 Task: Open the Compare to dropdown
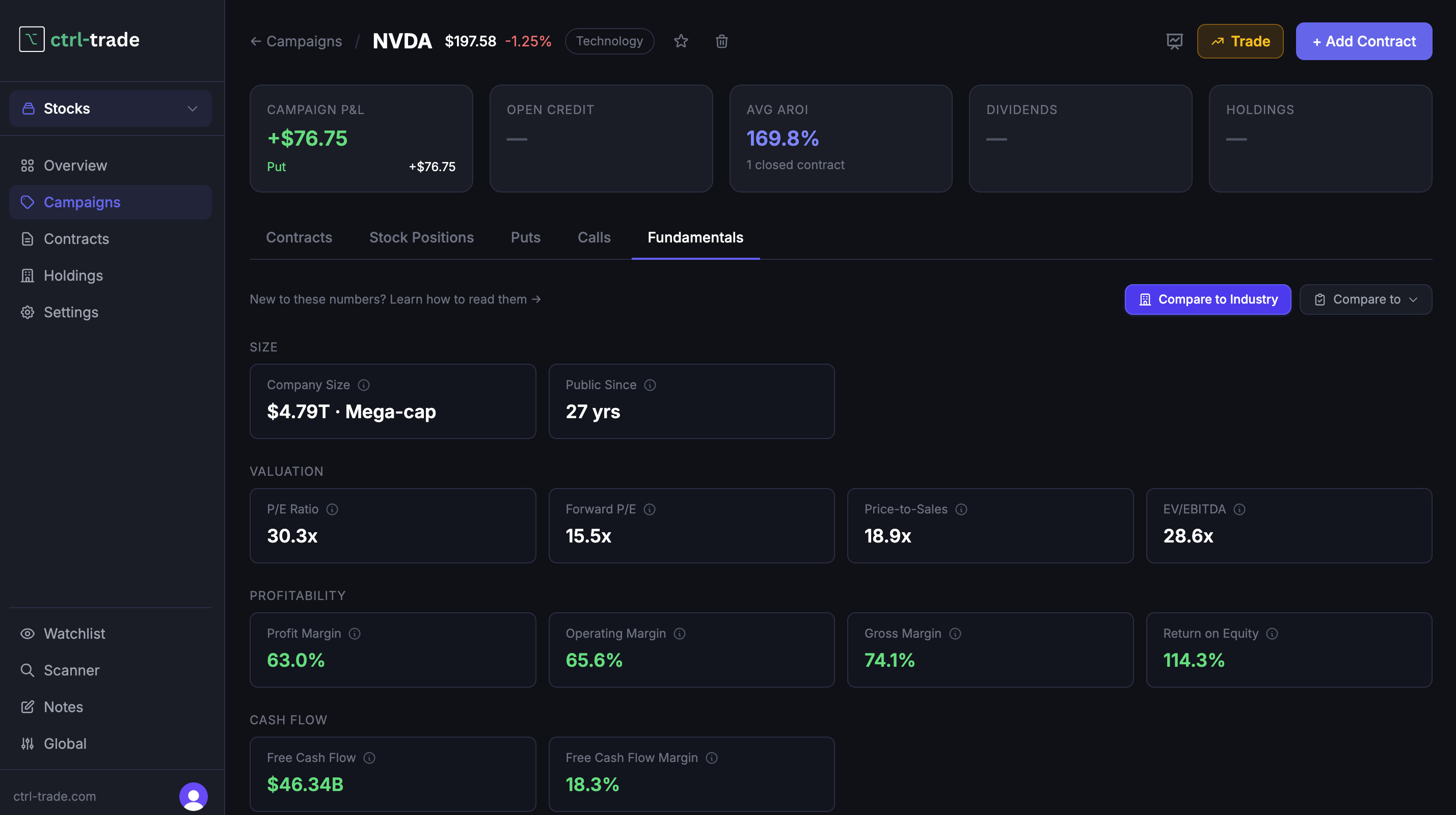(x=1365, y=300)
